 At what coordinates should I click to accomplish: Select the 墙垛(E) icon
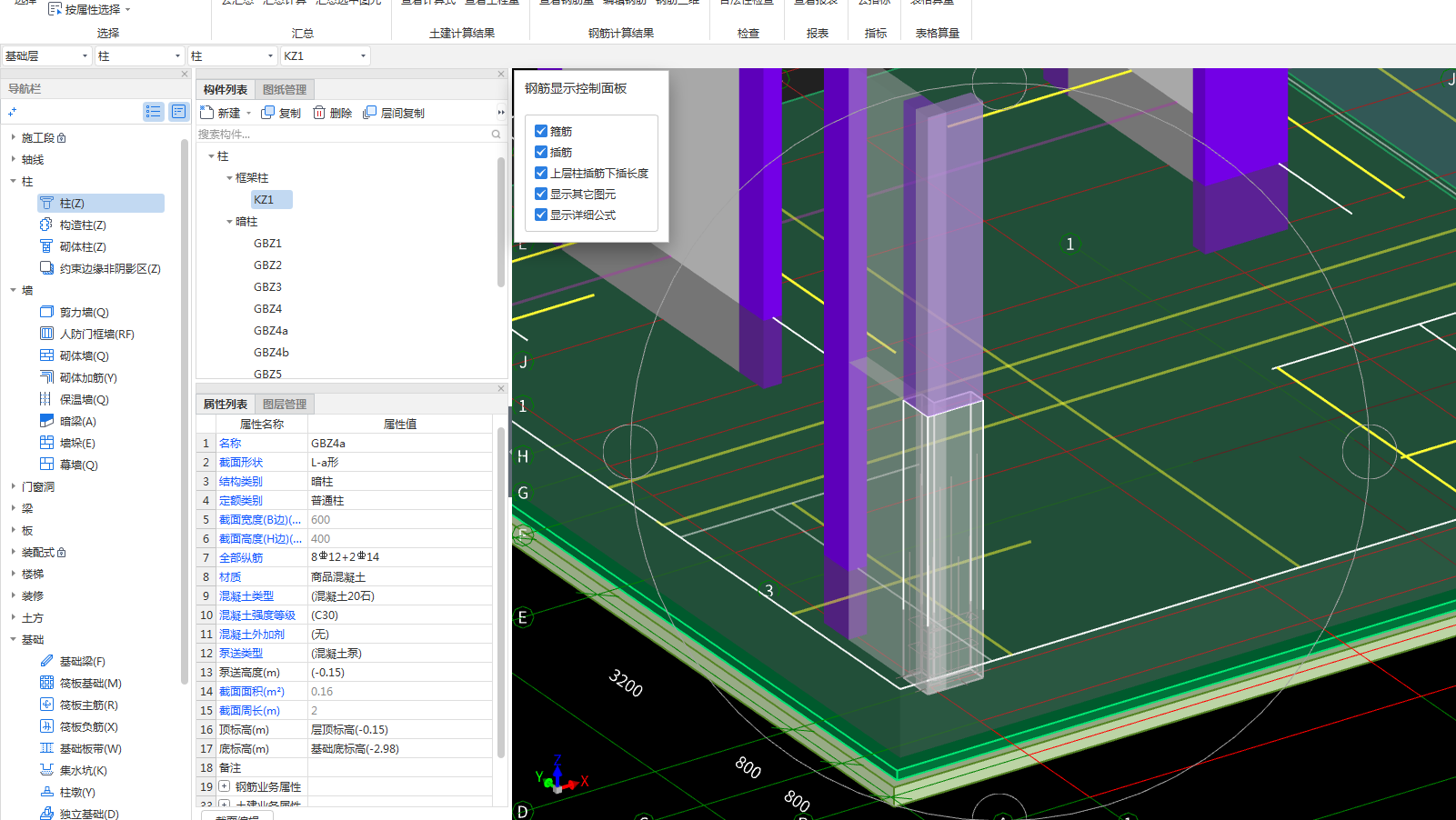pyautogui.click(x=46, y=443)
